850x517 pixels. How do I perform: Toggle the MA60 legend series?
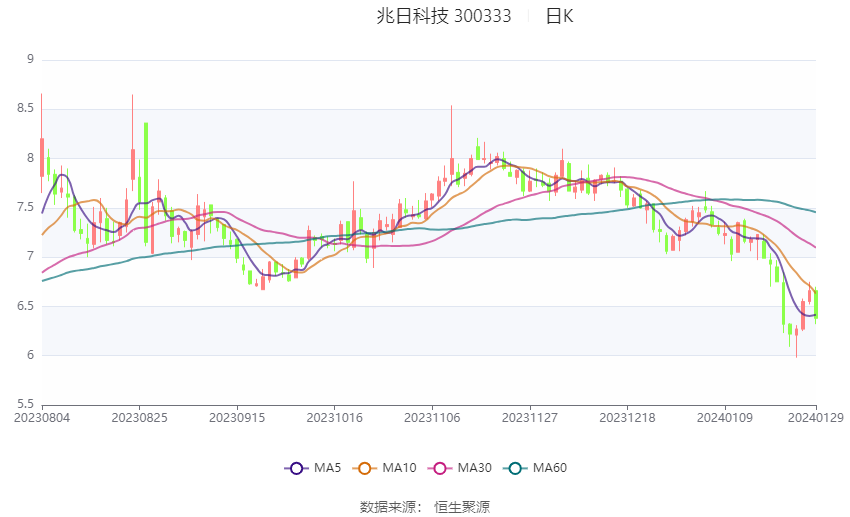535,468
